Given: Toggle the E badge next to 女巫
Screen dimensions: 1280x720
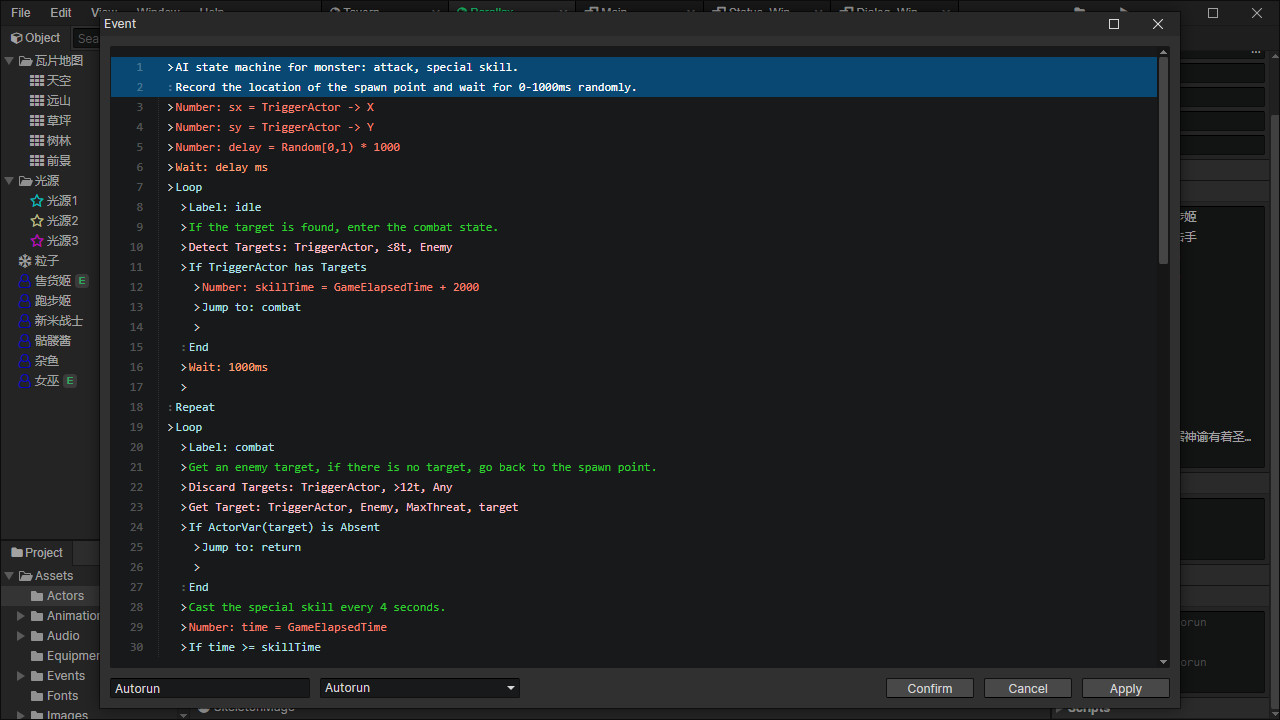Looking at the screenshot, I should click(x=69, y=380).
